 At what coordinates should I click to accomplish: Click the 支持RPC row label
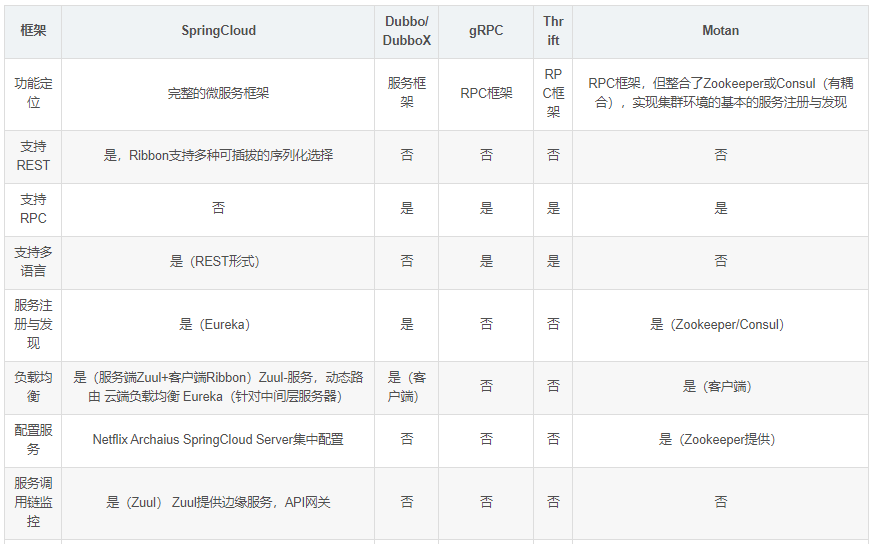tap(33, 209)
